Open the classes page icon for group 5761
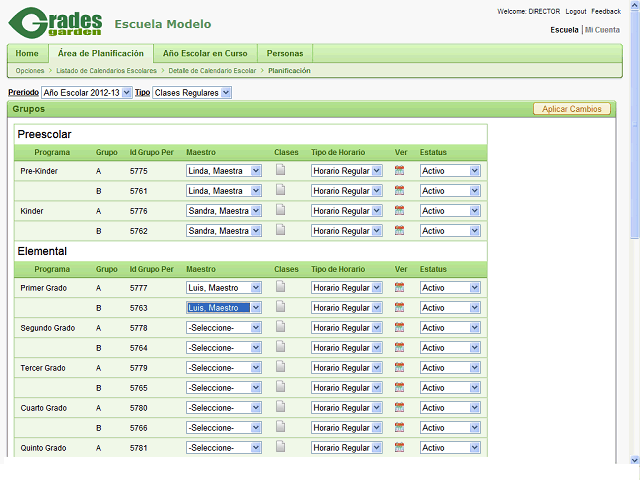 (x=280, y=189)
